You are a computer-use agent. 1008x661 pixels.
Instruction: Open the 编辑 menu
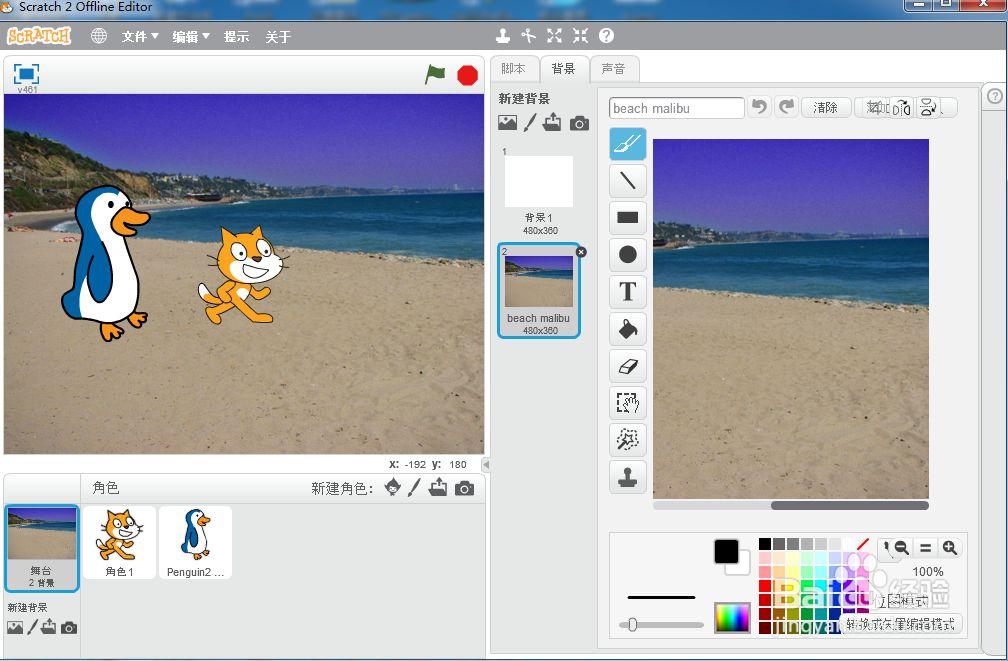pyautogui.click(x=191, y=37)
